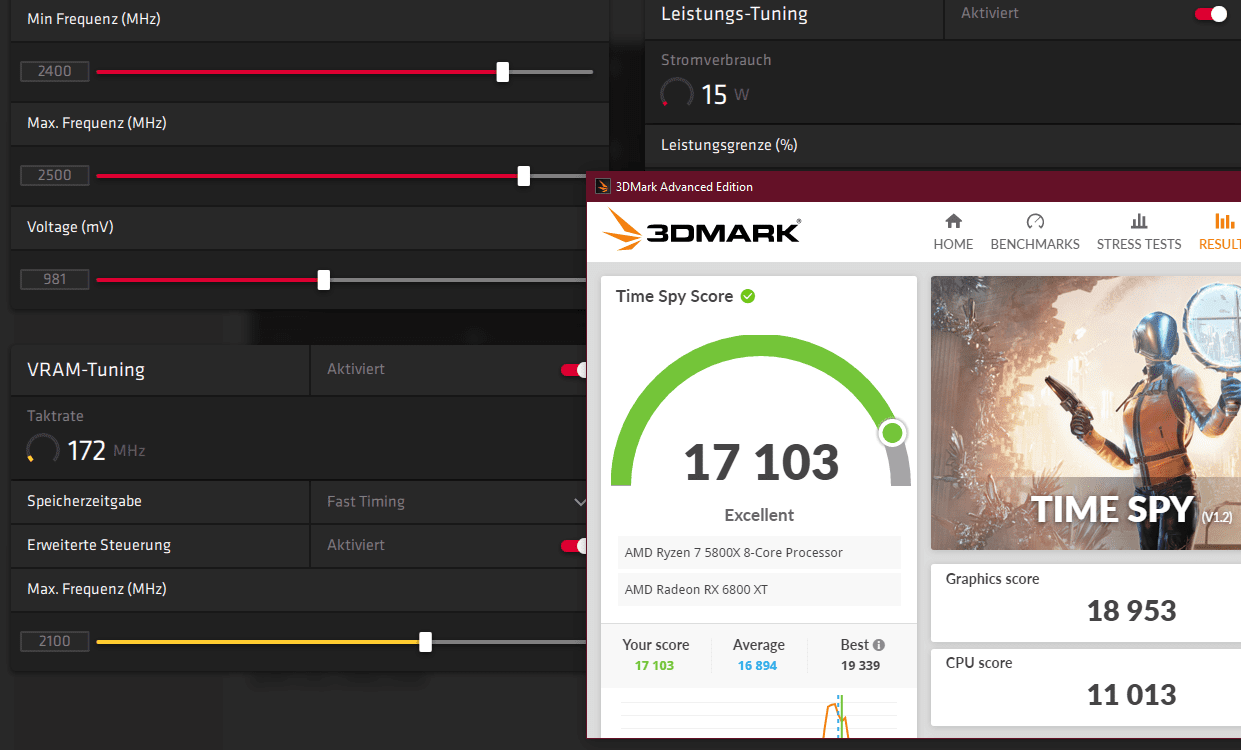Click the 15 W Stromverbrauch reading
Image resolution: width=1241 pixels, height=750 pixels.
(725, 95)
